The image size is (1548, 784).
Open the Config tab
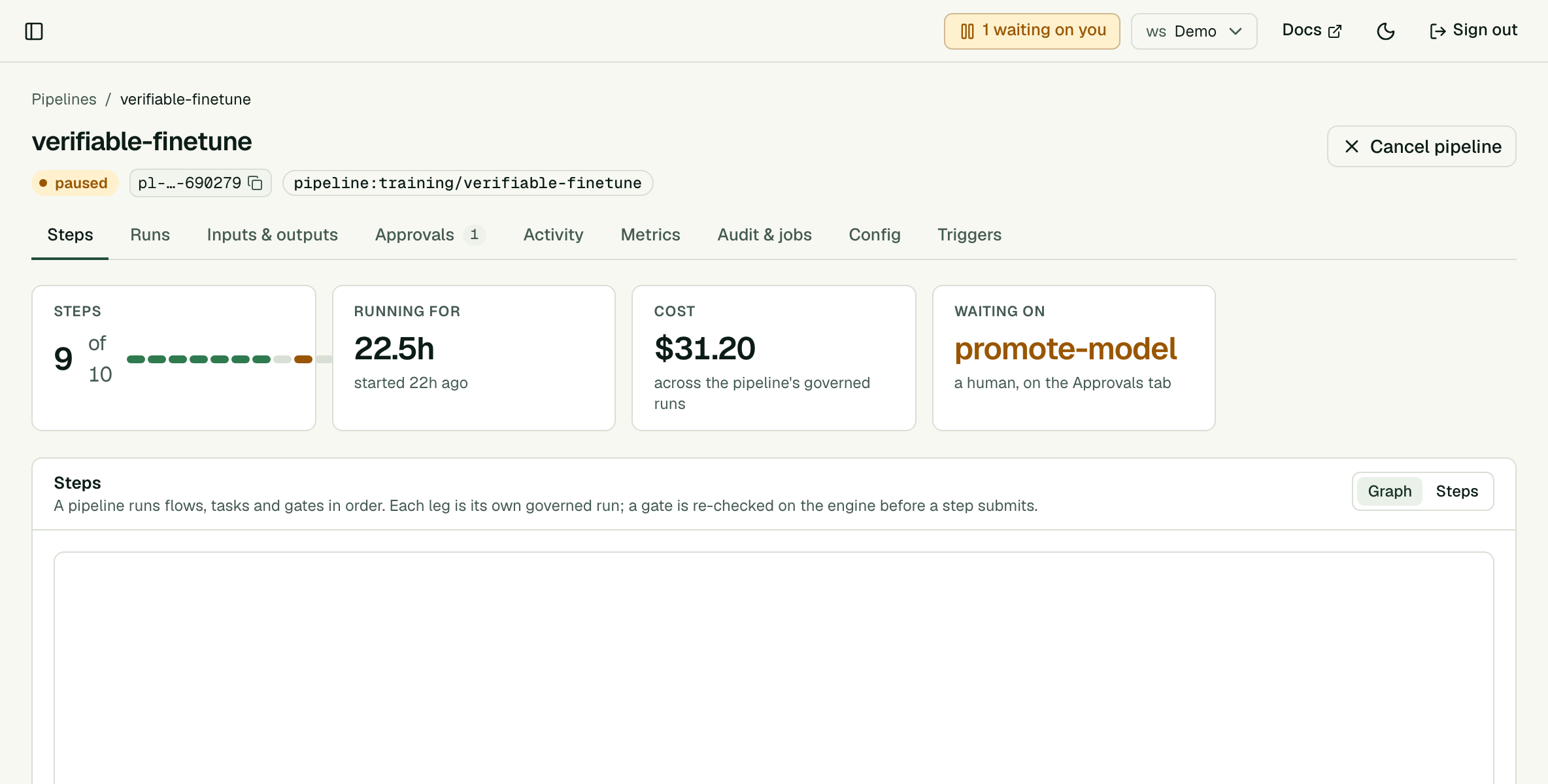(x=874, y=235)
